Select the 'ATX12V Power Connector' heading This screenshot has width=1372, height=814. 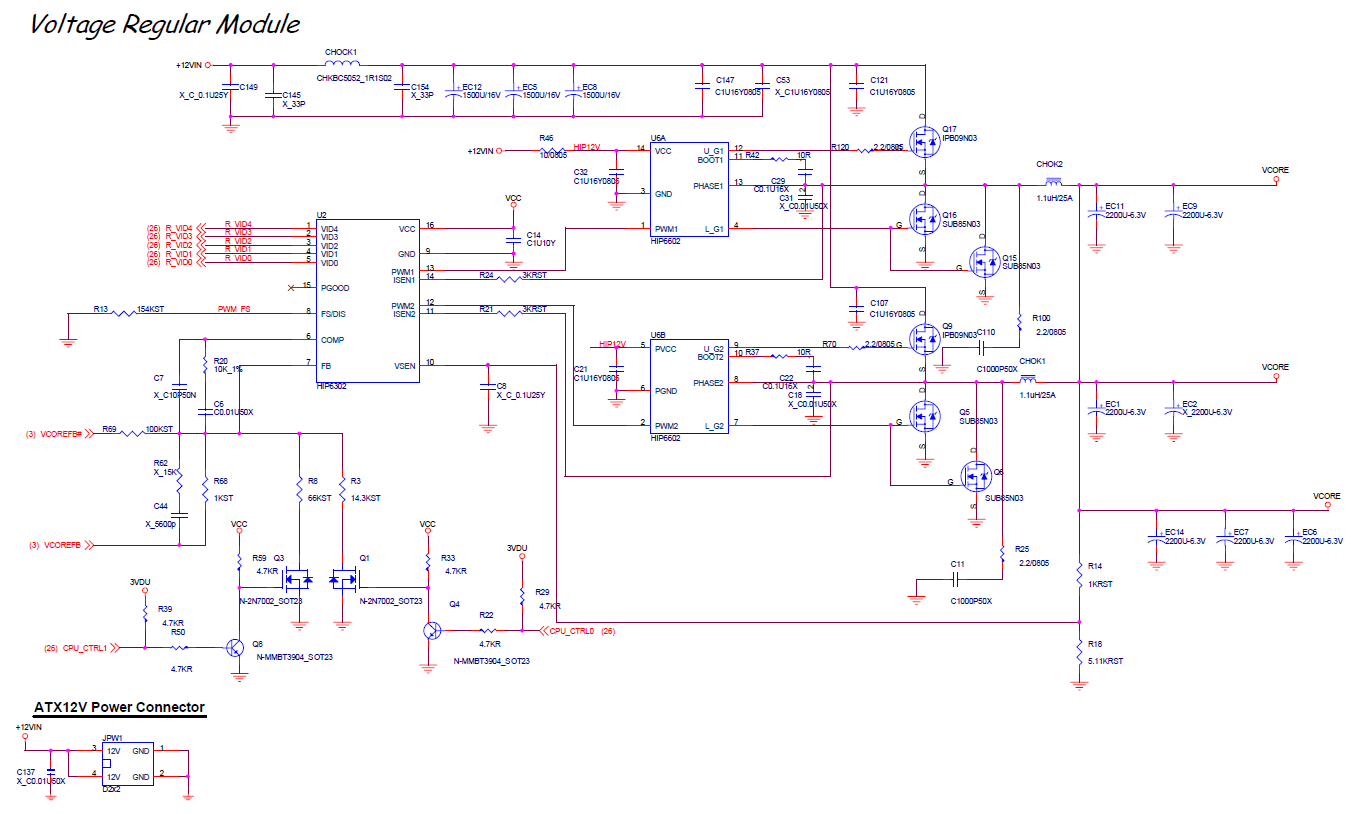119,707
